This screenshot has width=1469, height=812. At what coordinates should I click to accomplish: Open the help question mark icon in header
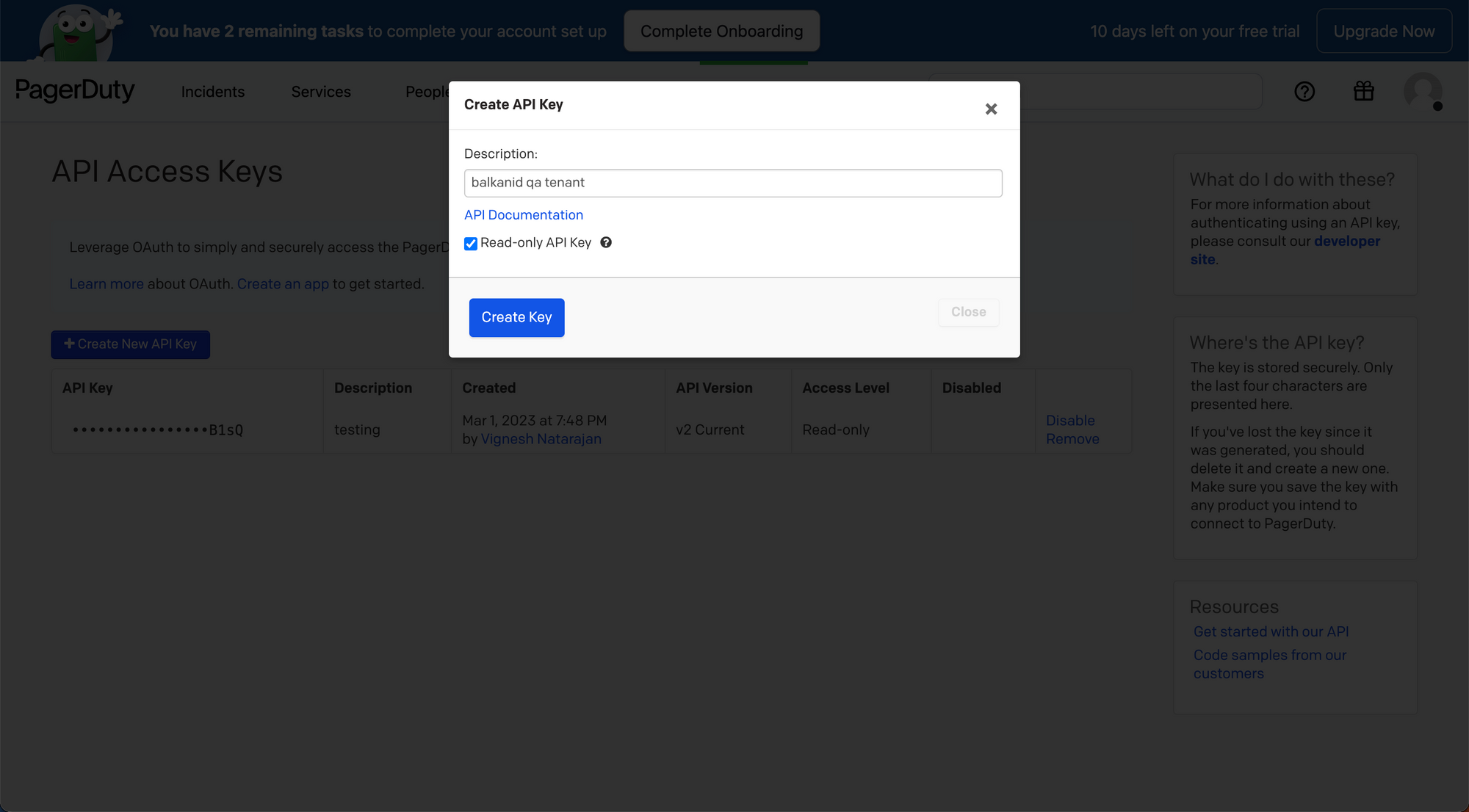point(1304,92)
